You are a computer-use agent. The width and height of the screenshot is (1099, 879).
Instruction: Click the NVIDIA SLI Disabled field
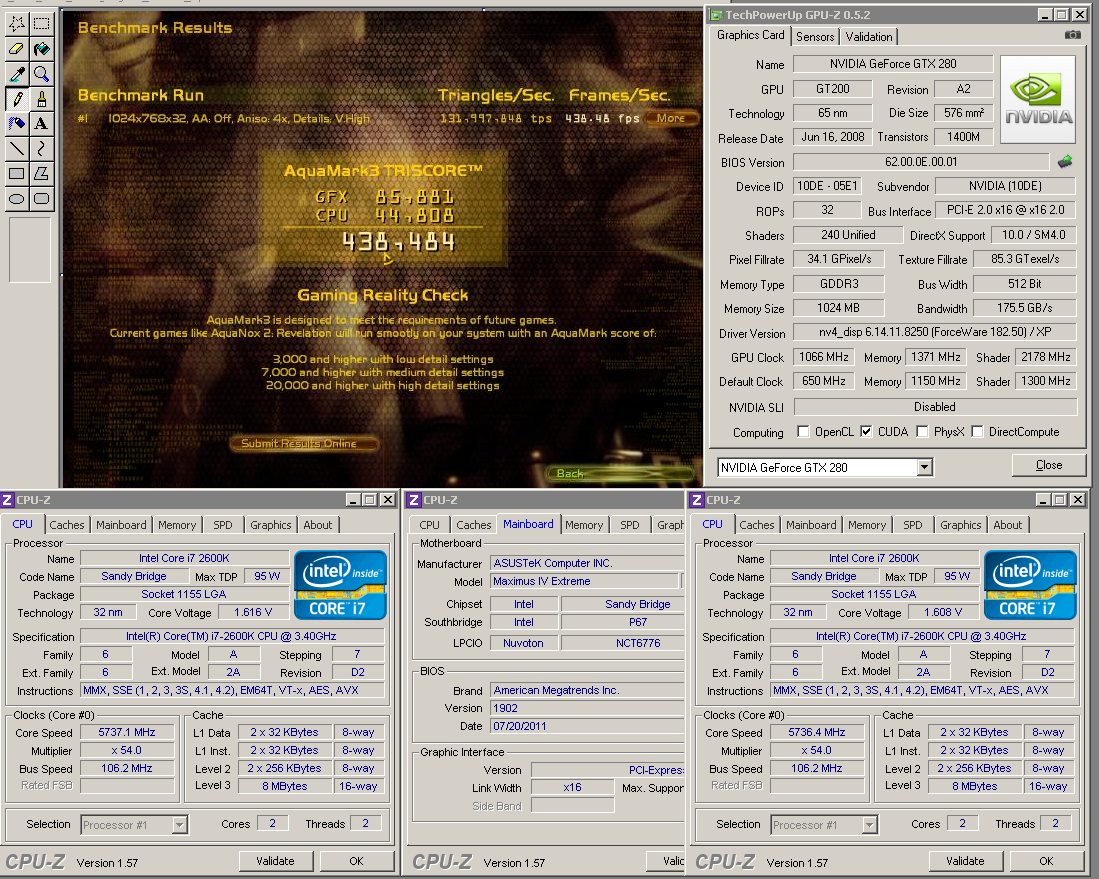coord(935,407)
